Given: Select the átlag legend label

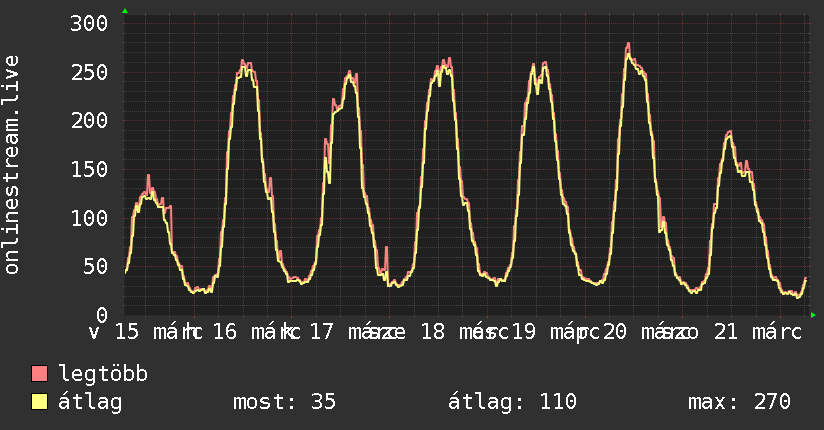Looking at the screenshot, I should (90, 402).
